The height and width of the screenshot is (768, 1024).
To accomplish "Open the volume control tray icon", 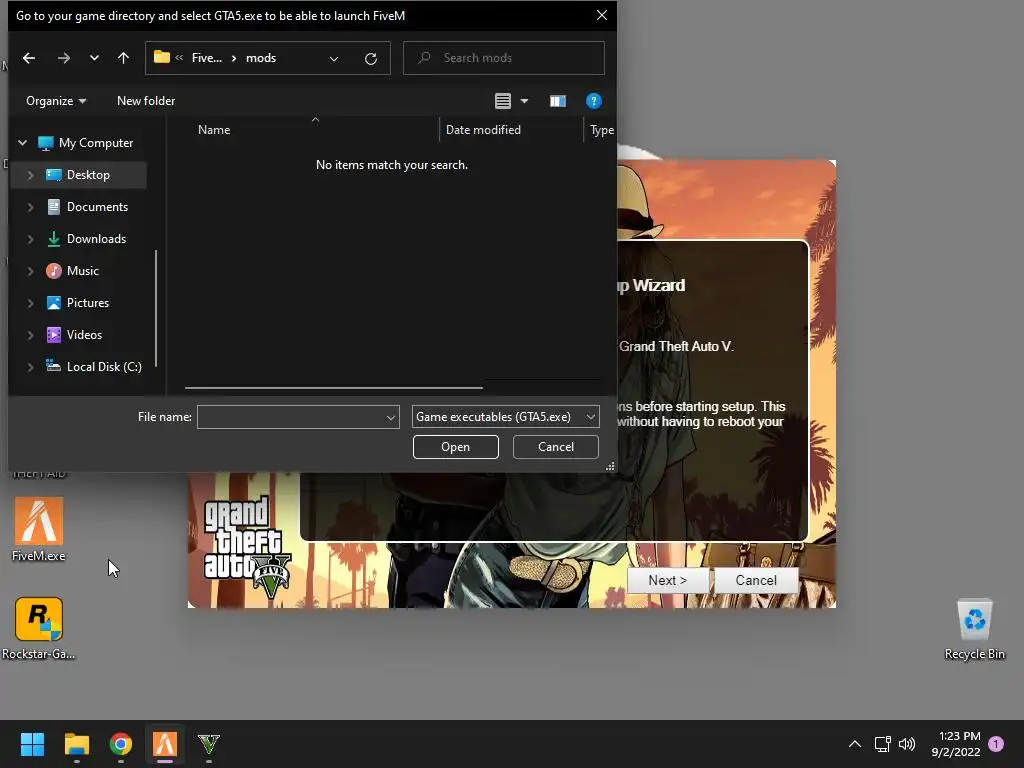I will (907, 744).
